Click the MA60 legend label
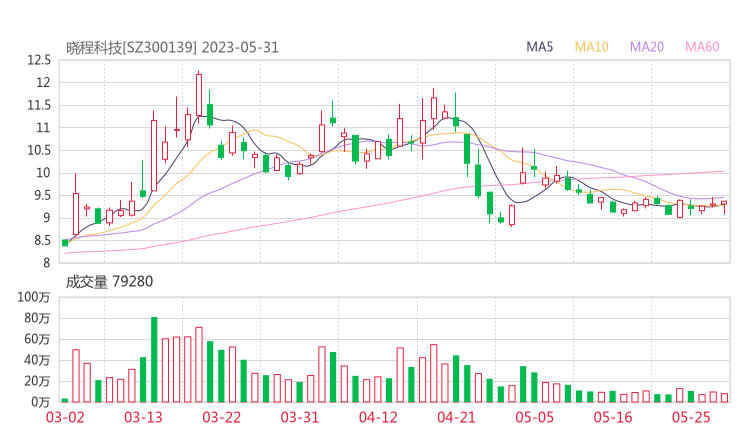The height and width of the screenshot is (440, 740). pyautogui.click(x=702, y=47)
